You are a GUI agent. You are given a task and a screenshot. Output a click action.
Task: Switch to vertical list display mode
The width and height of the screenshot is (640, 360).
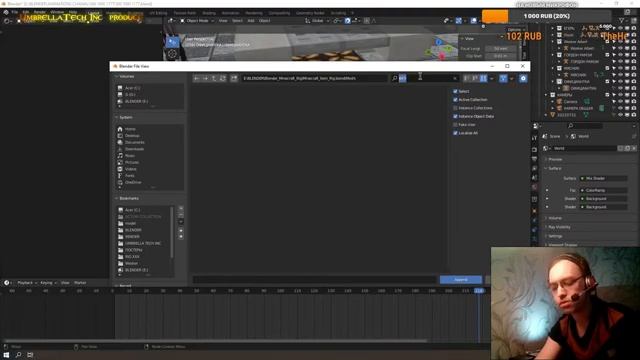467,78
